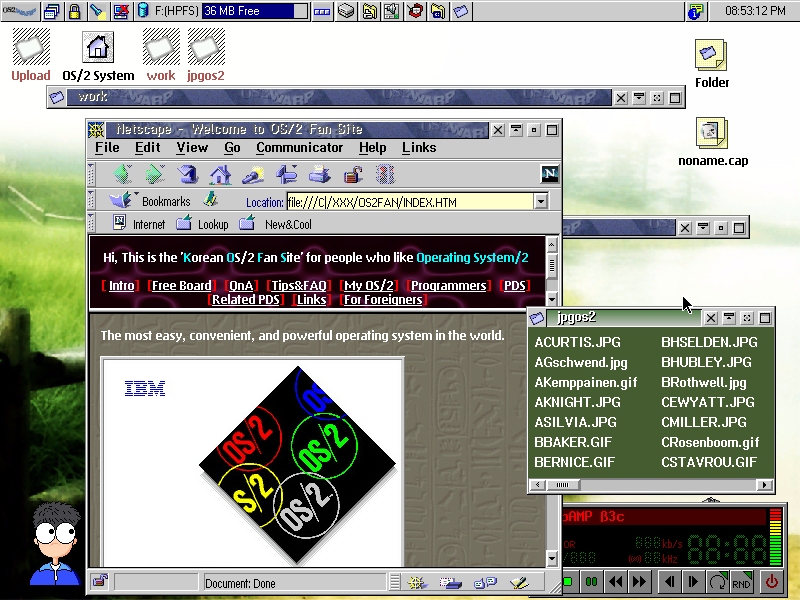Click Netscape Search flashlight icon
This screenshot has width=800, height=600.
(x=253, y=174)
